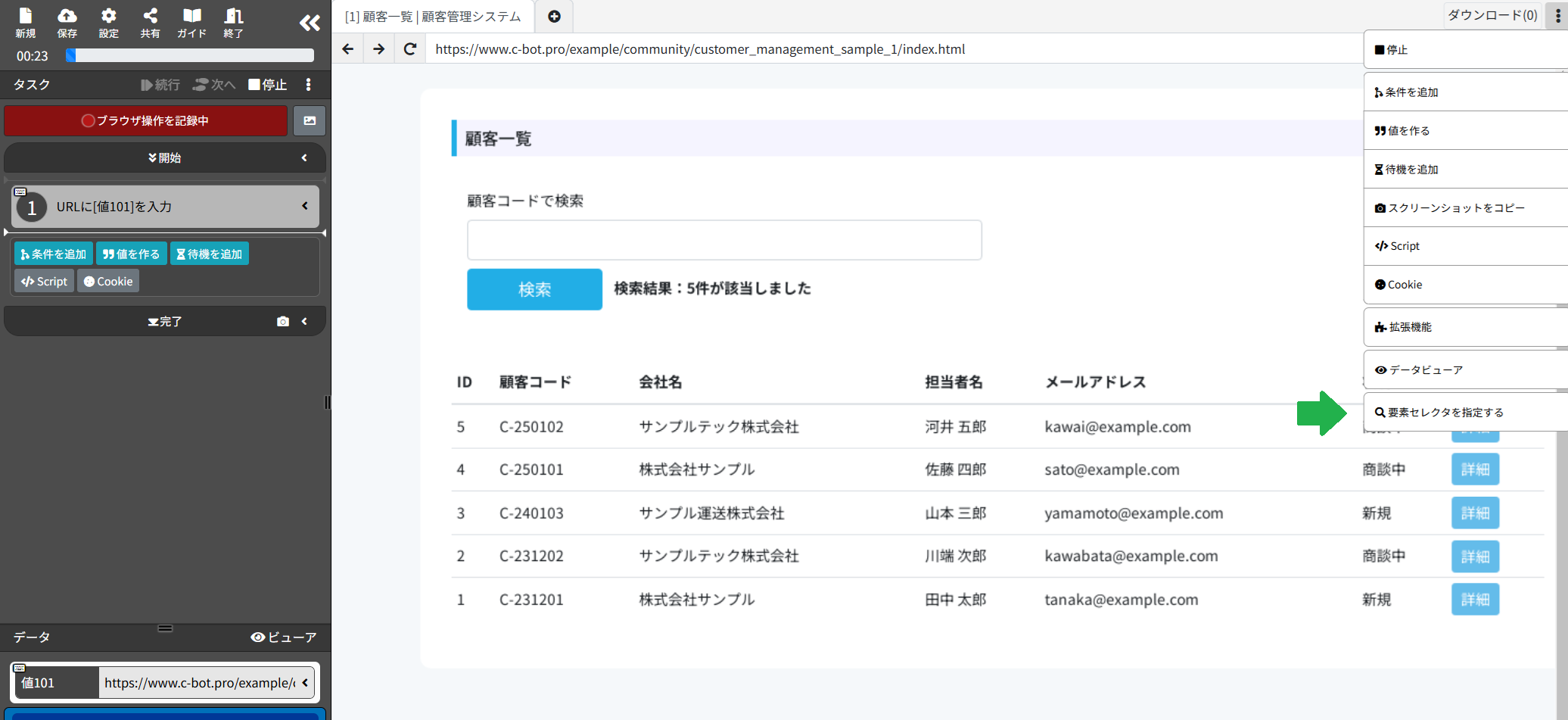
Task: Collapse sidebar with double-chevron icon
Action: [x=310, y=23]
